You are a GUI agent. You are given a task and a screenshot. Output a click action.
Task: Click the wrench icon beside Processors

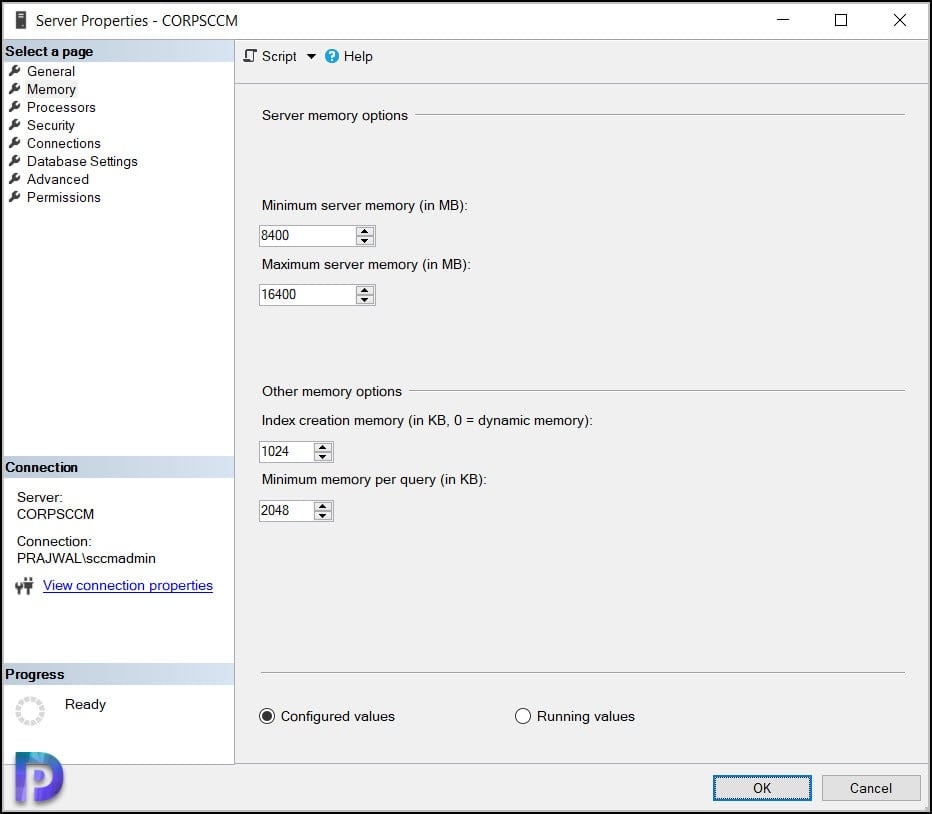(15, 107)
